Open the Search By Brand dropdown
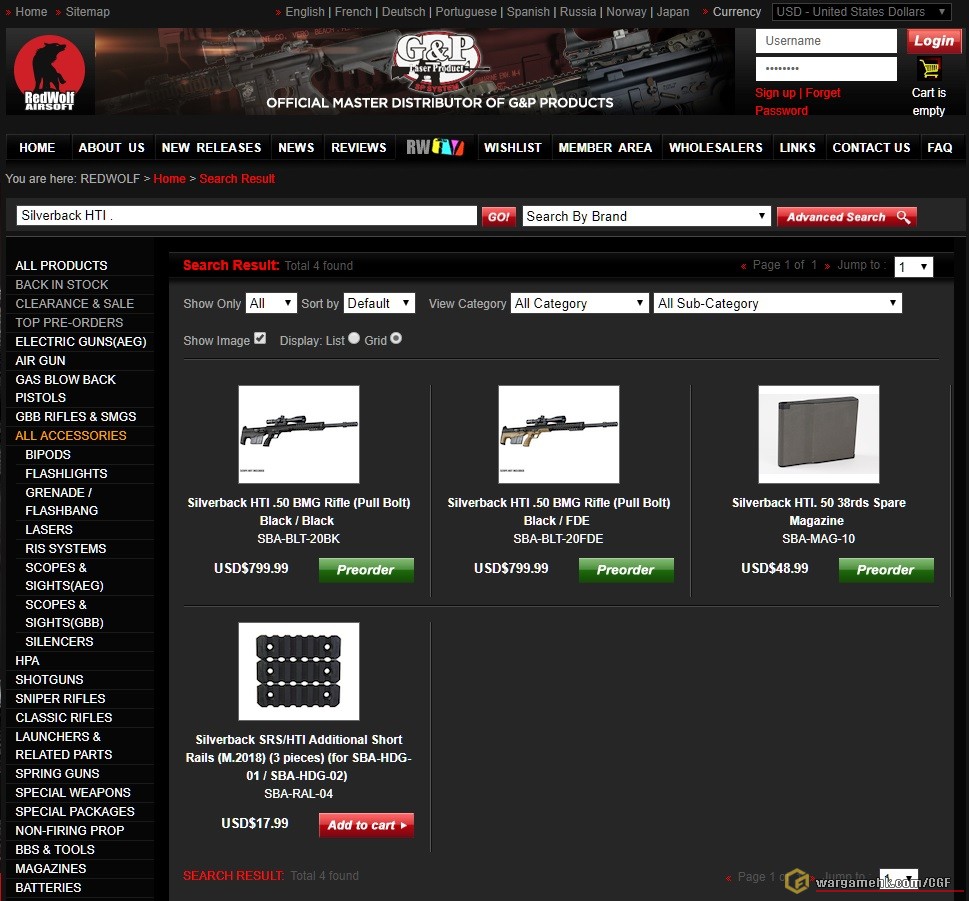This screenshot has height=901, width=969. coord(646,216)
